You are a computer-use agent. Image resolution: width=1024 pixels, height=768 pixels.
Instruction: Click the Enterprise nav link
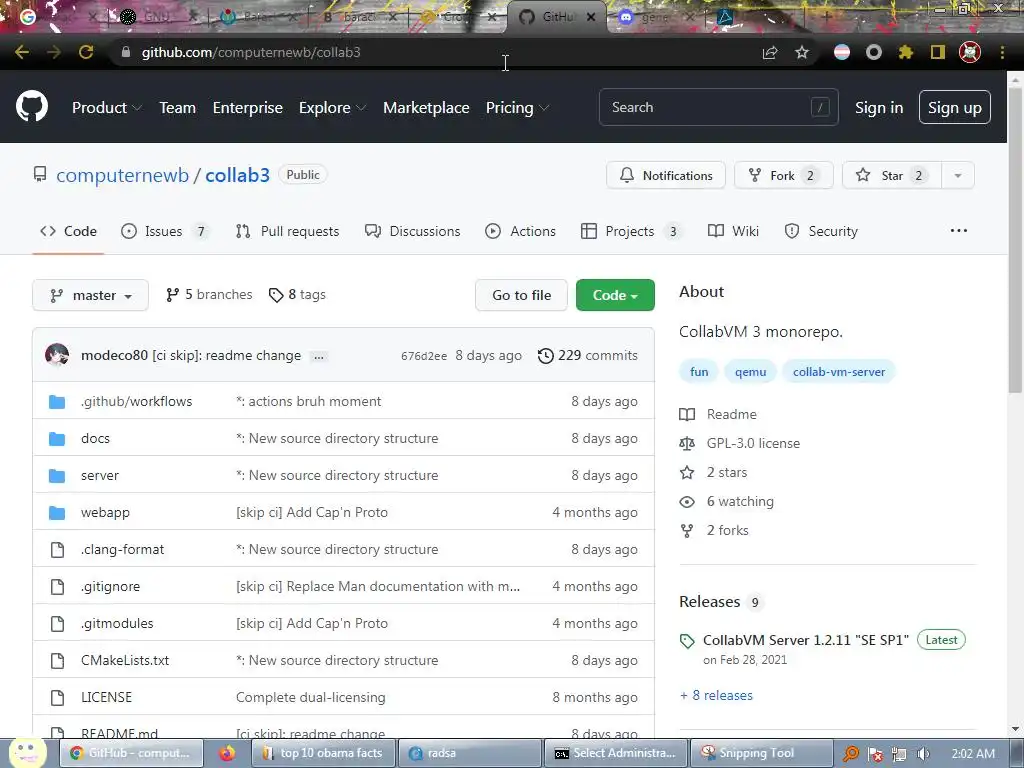point(248,108)
